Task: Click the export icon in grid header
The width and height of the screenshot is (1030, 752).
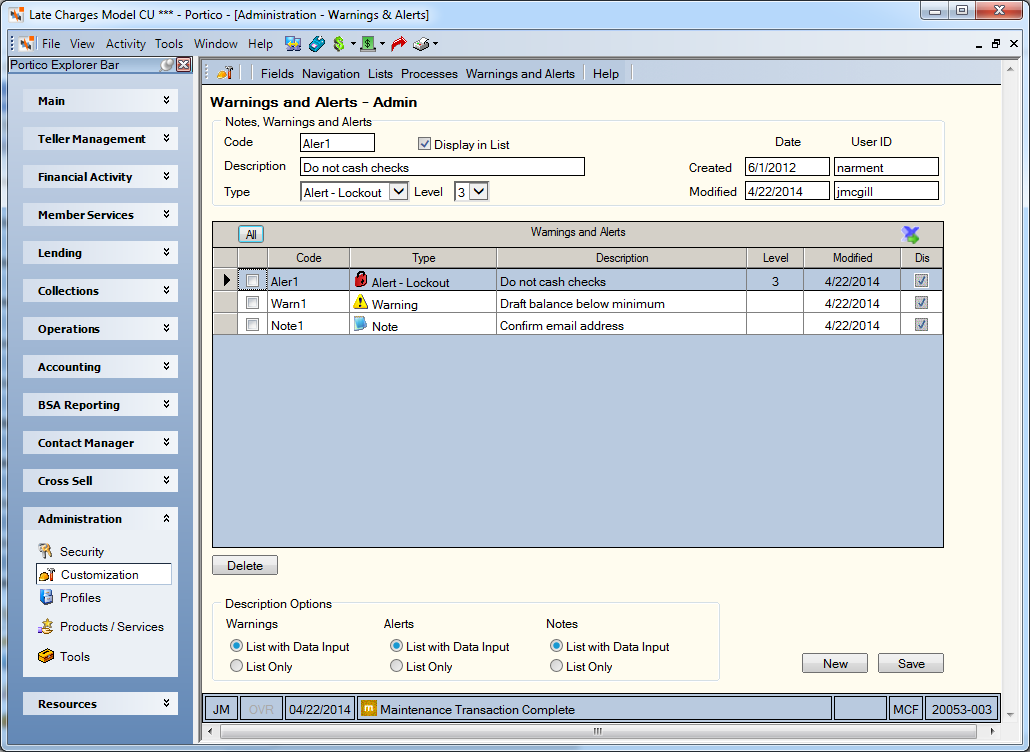Action: point(910,234)
